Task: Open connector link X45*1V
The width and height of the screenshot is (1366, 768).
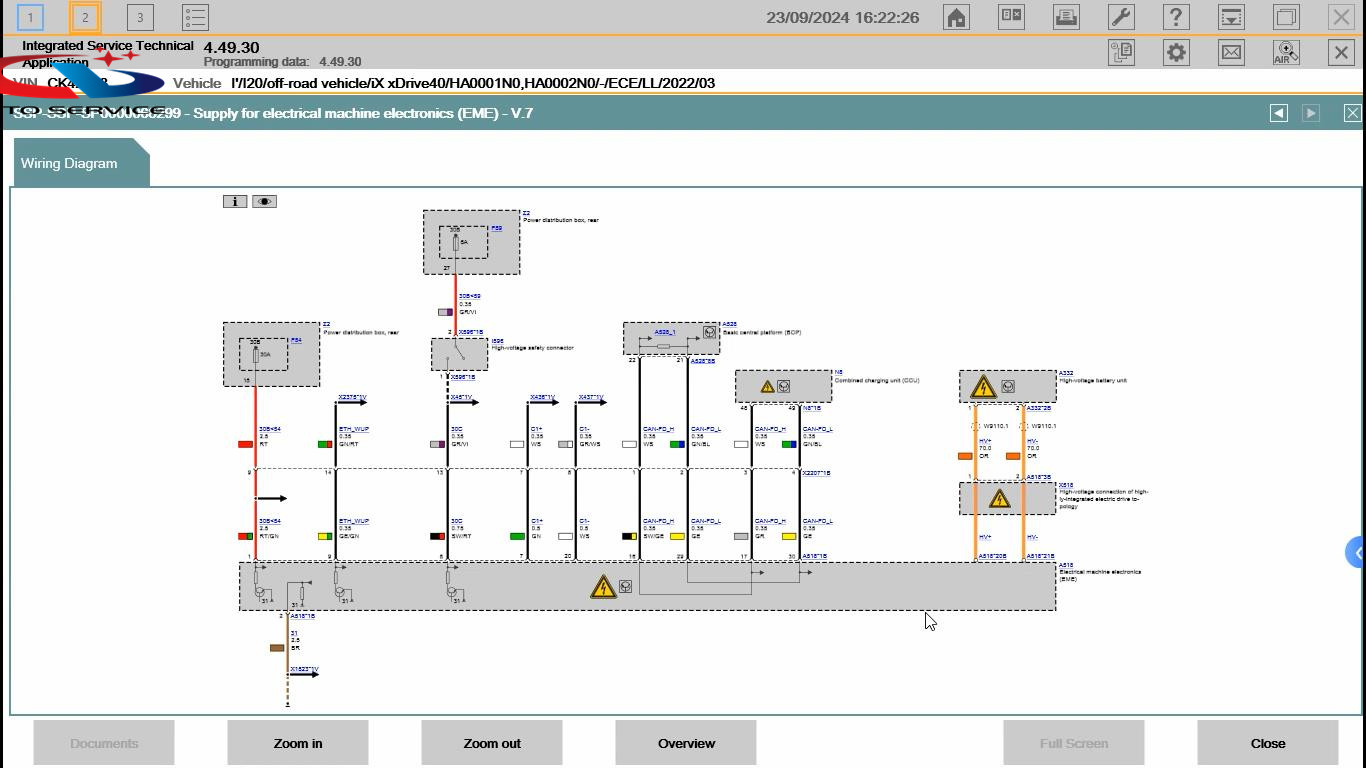Action: coord(461,397)
